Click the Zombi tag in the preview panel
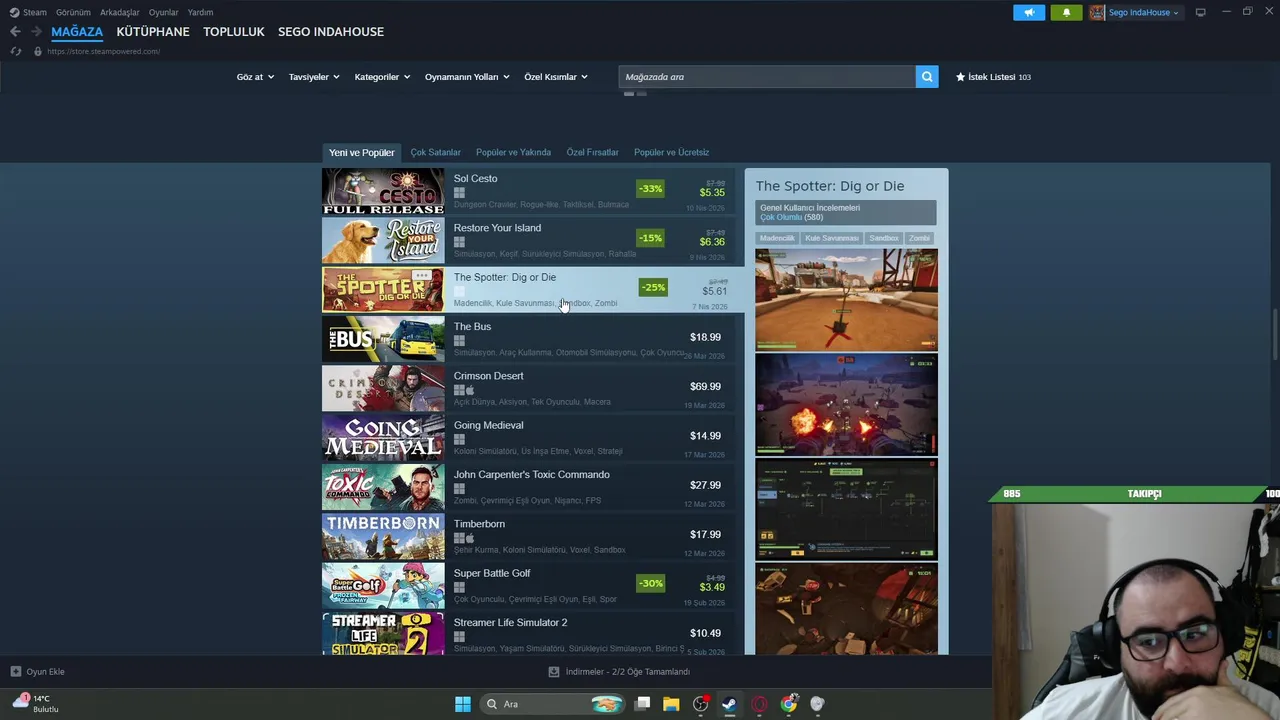Image resolution: width=1280 pixels, height=720 pixels. (919, 238)
